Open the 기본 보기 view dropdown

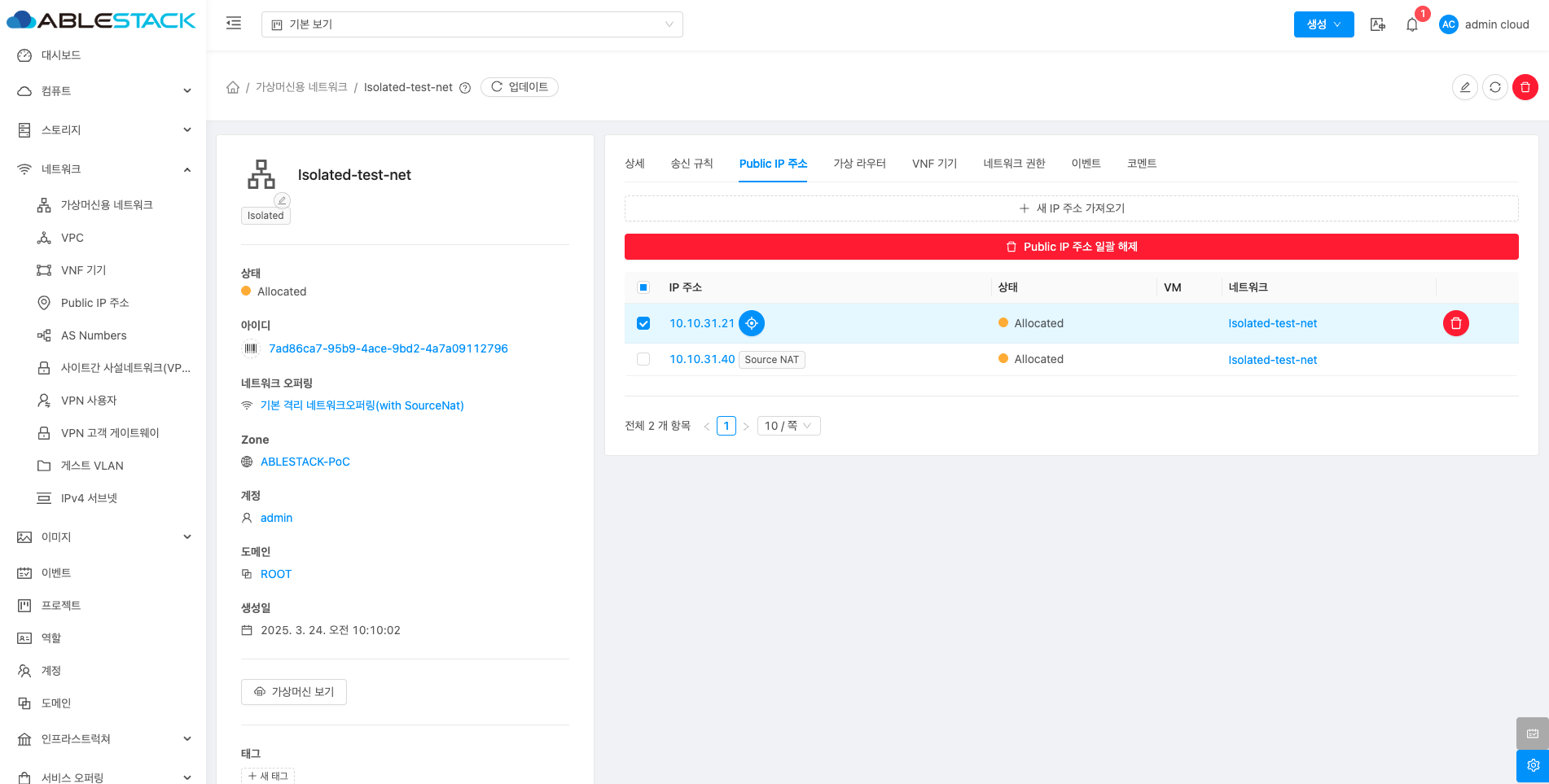472,24
